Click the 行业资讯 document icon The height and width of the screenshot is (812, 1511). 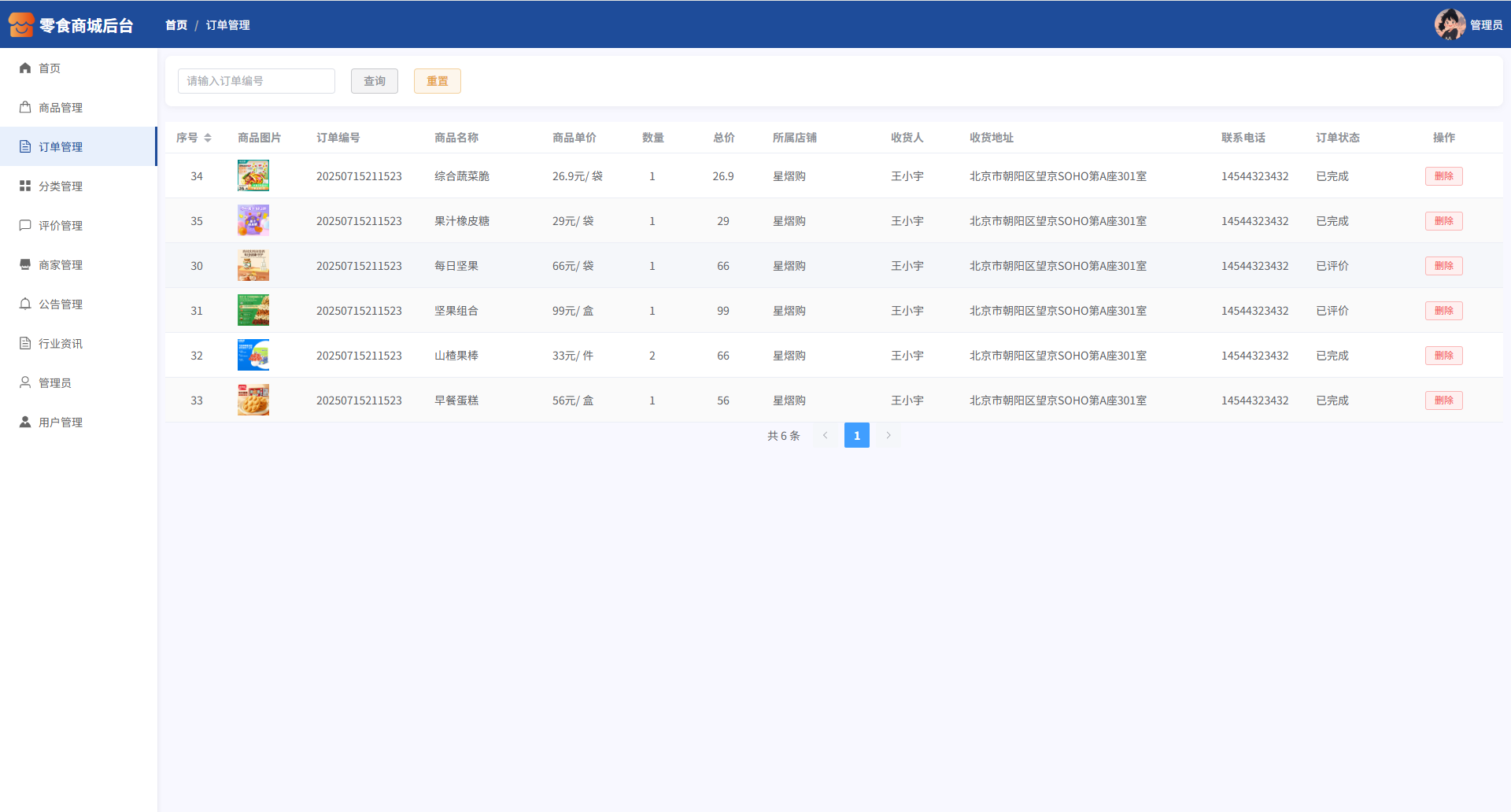click(x=25, y=344)
